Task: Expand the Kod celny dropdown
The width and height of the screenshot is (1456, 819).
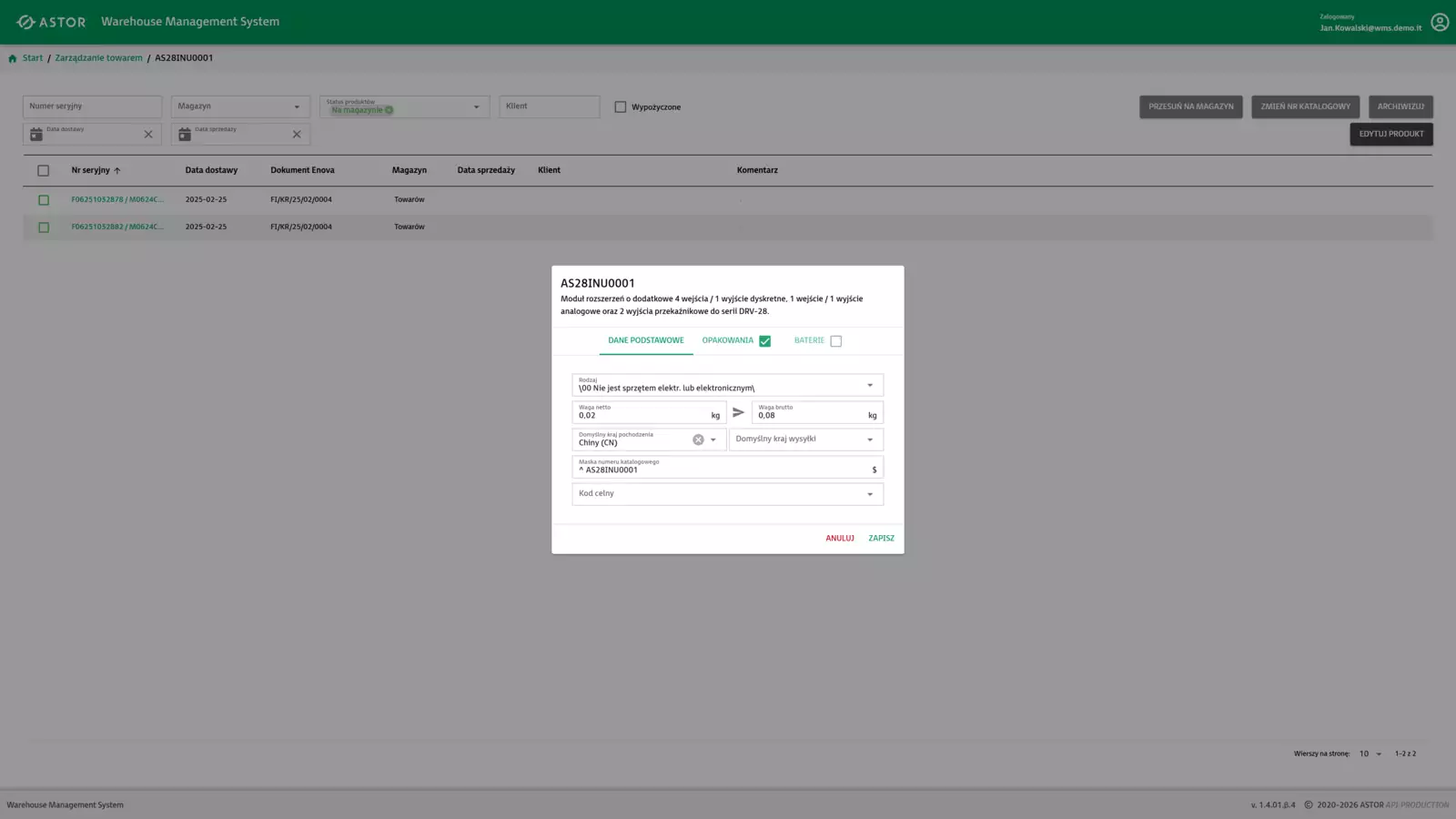Action: [x=869, y=495]
